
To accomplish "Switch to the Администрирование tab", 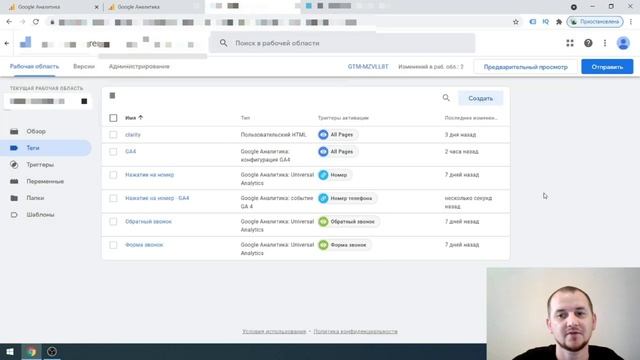I will [x=139, y=67].
